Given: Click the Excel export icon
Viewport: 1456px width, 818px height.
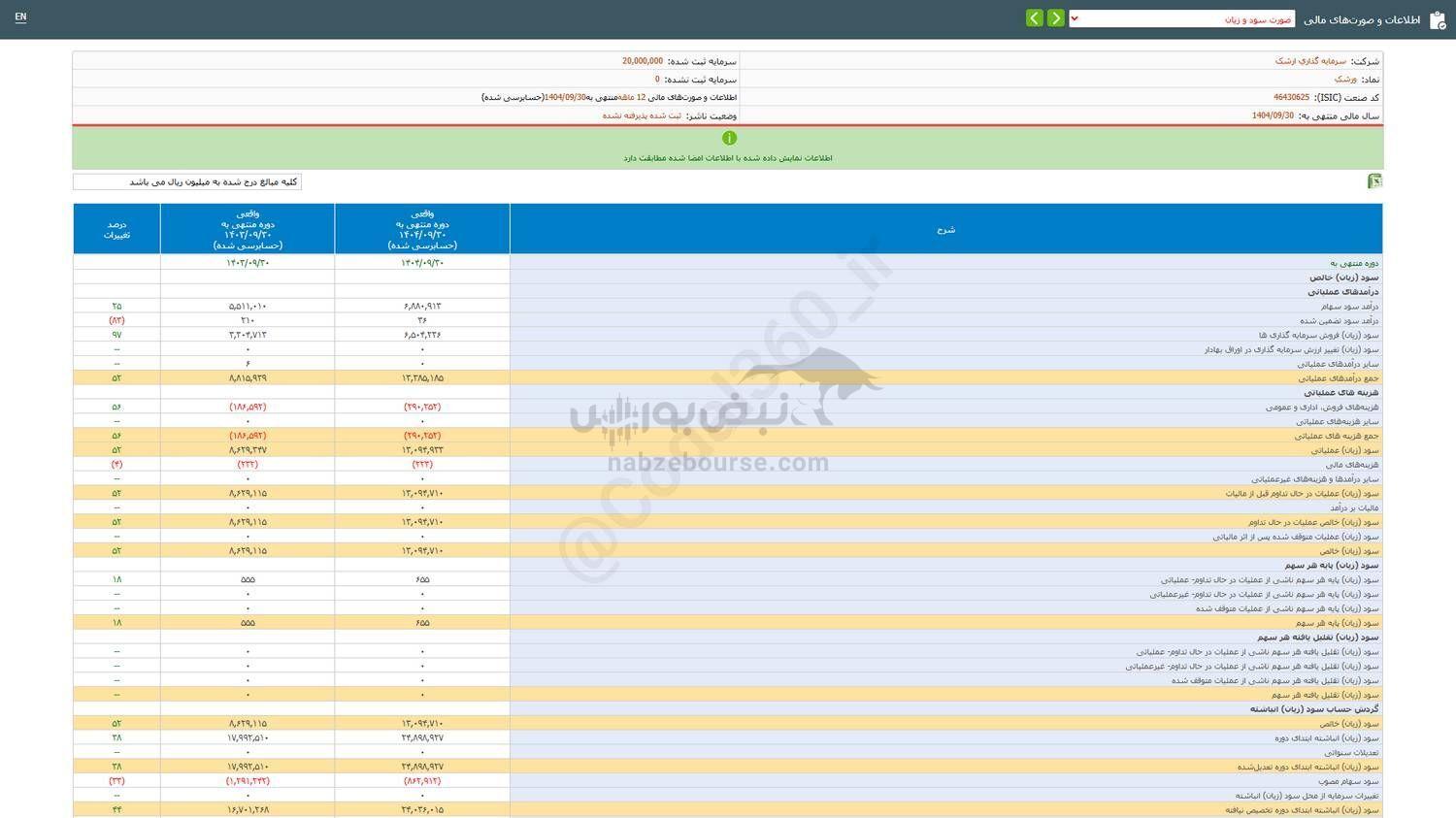Looking at the screenshot, I should [1375, 180].
